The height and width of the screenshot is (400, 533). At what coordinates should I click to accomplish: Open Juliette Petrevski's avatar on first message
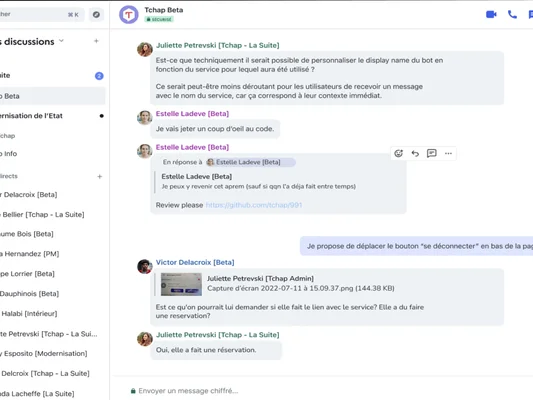click(x=145, y=49)
